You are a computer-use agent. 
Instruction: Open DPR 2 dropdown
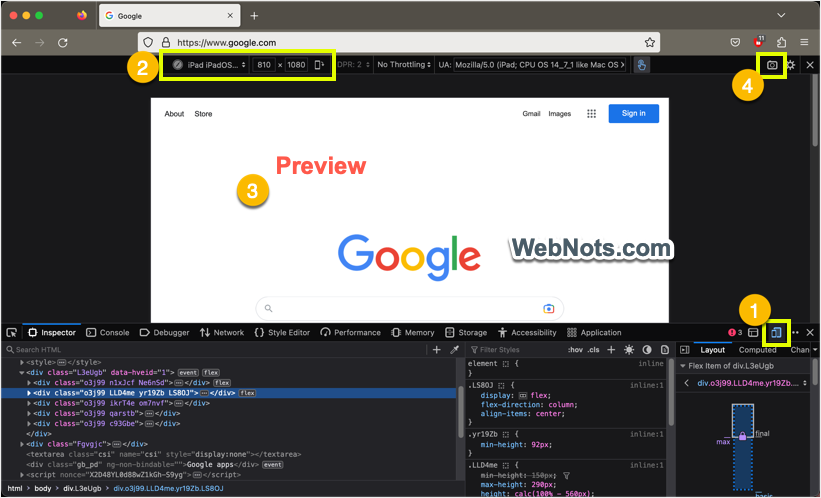353,65
